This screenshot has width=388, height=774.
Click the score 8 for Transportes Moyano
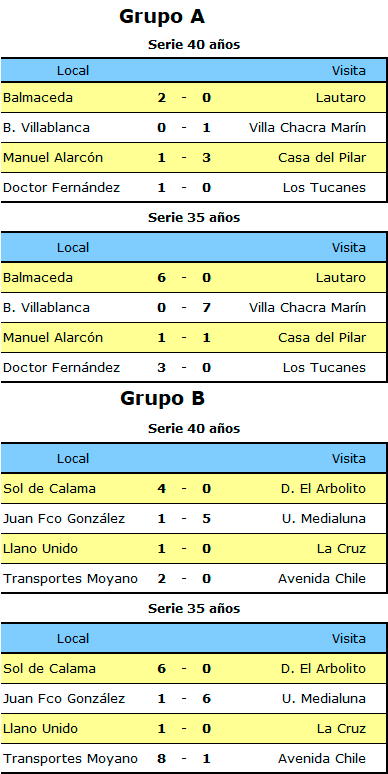161,759
